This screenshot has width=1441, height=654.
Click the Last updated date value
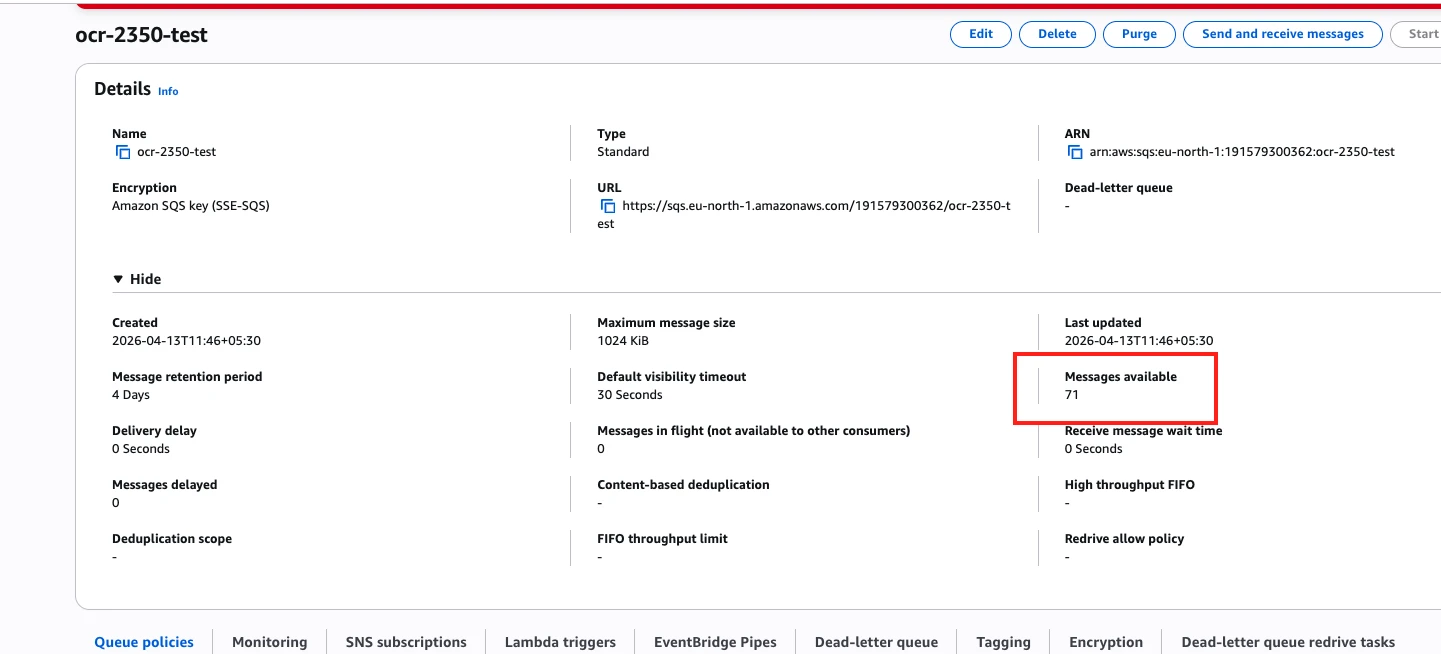(1139, 341)
